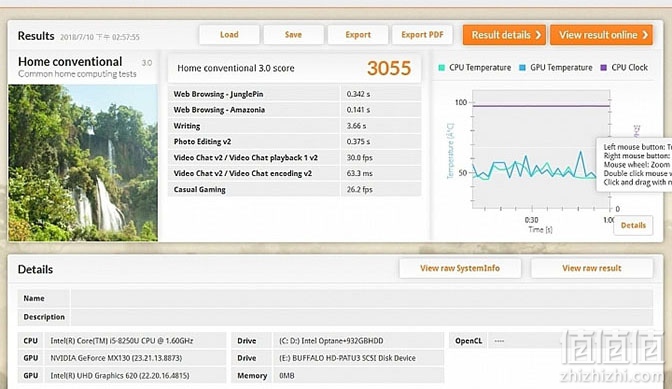Click the Home conventional 3.0 score label
672x389 pixels.
(x=236, y=68)
